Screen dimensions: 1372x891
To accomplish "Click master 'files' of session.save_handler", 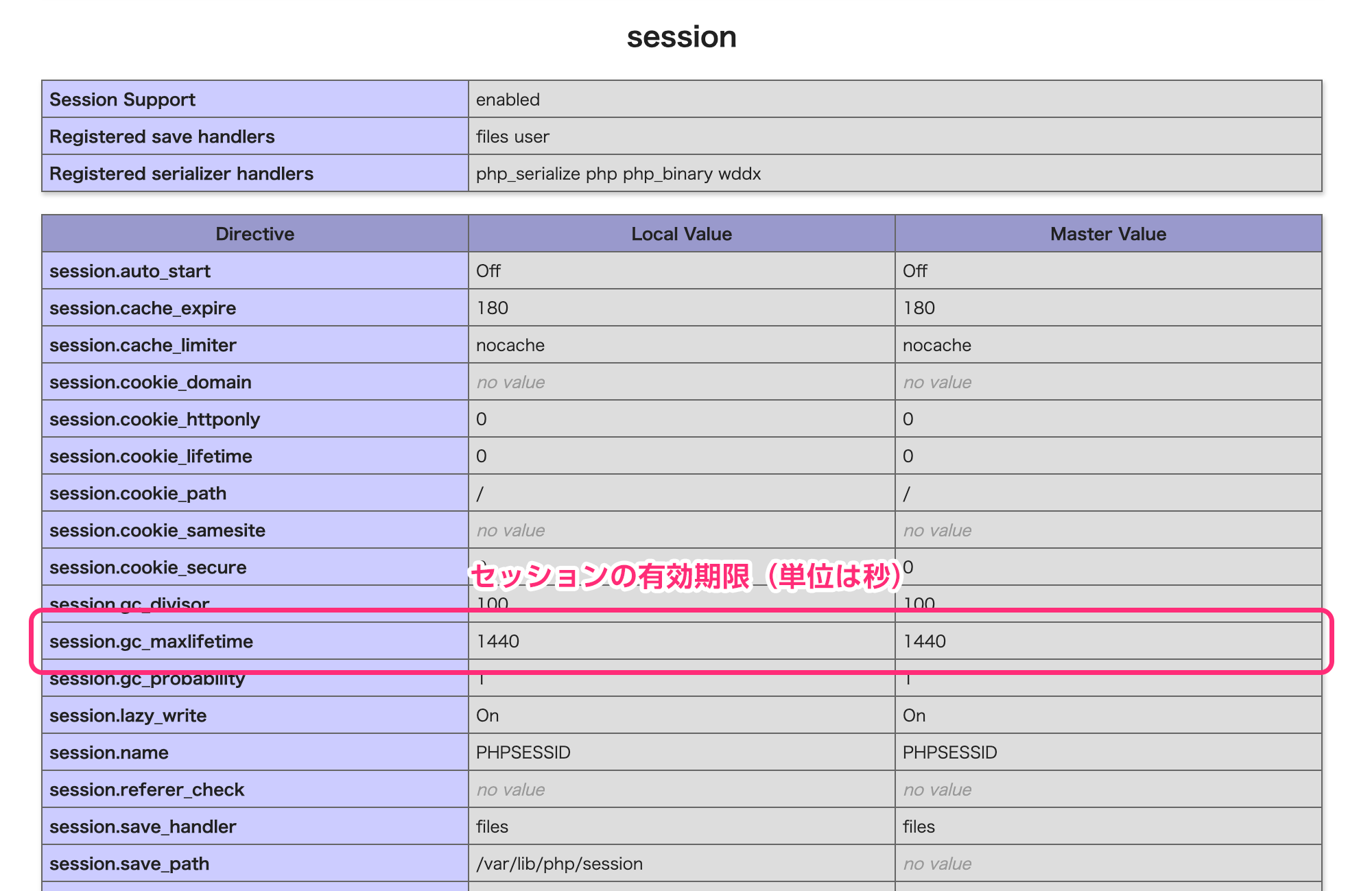I will pyautogui.click(x=919, y=827).
